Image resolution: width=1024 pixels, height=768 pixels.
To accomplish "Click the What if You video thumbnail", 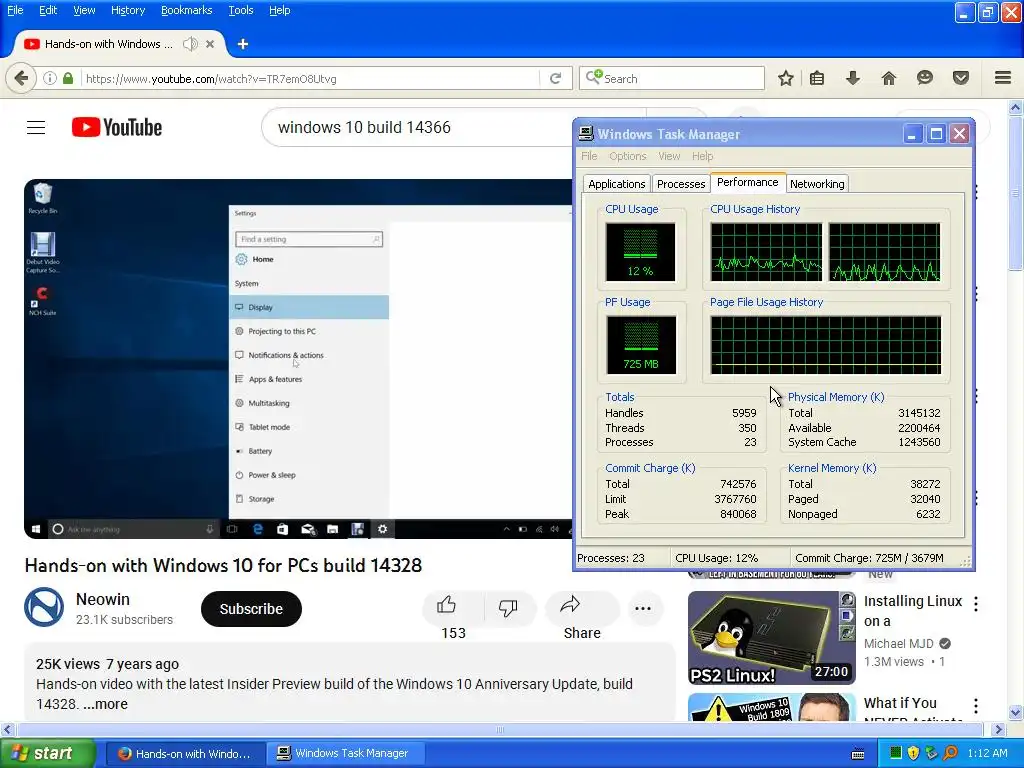I will 771,707.
